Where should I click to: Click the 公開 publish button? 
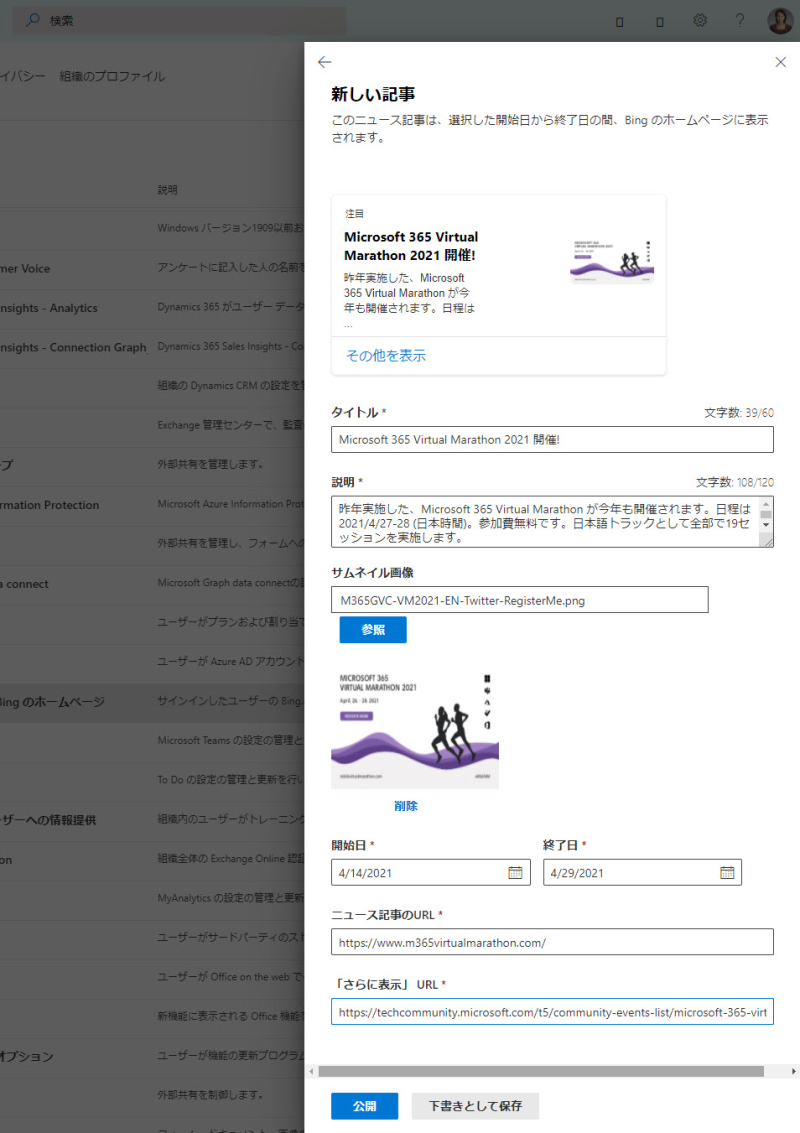click(x=364, y=1106)
